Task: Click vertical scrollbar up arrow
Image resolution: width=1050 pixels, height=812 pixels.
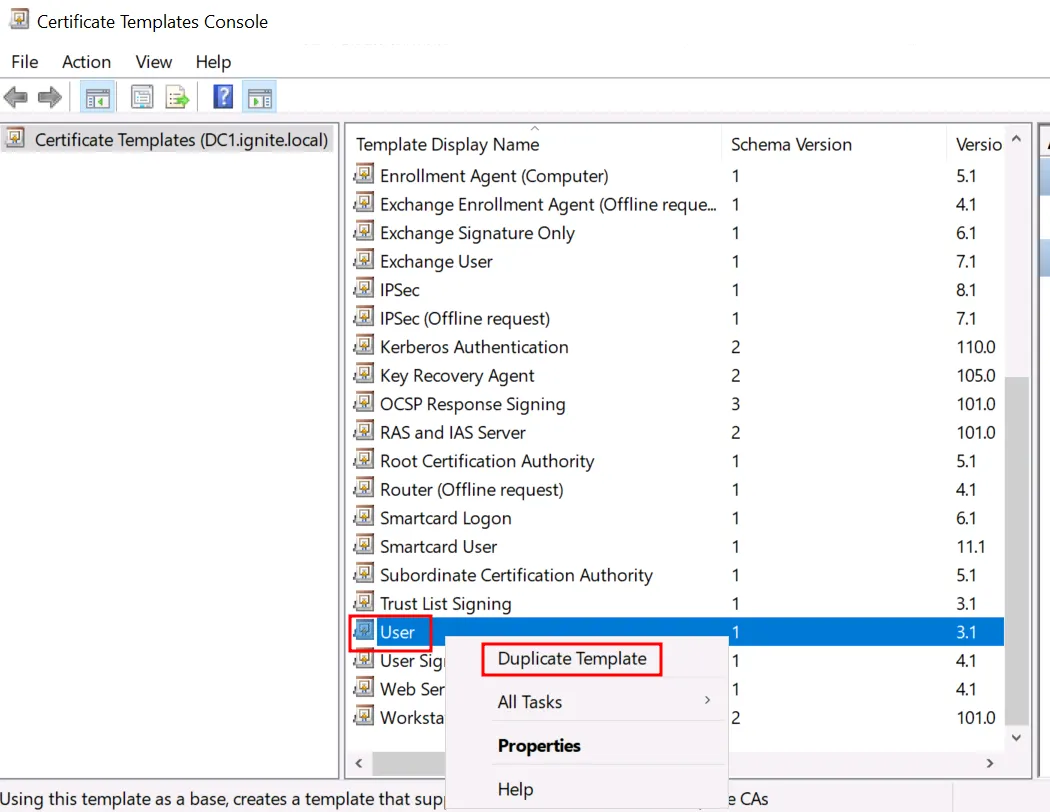Action: click(x=1016, y=140)
